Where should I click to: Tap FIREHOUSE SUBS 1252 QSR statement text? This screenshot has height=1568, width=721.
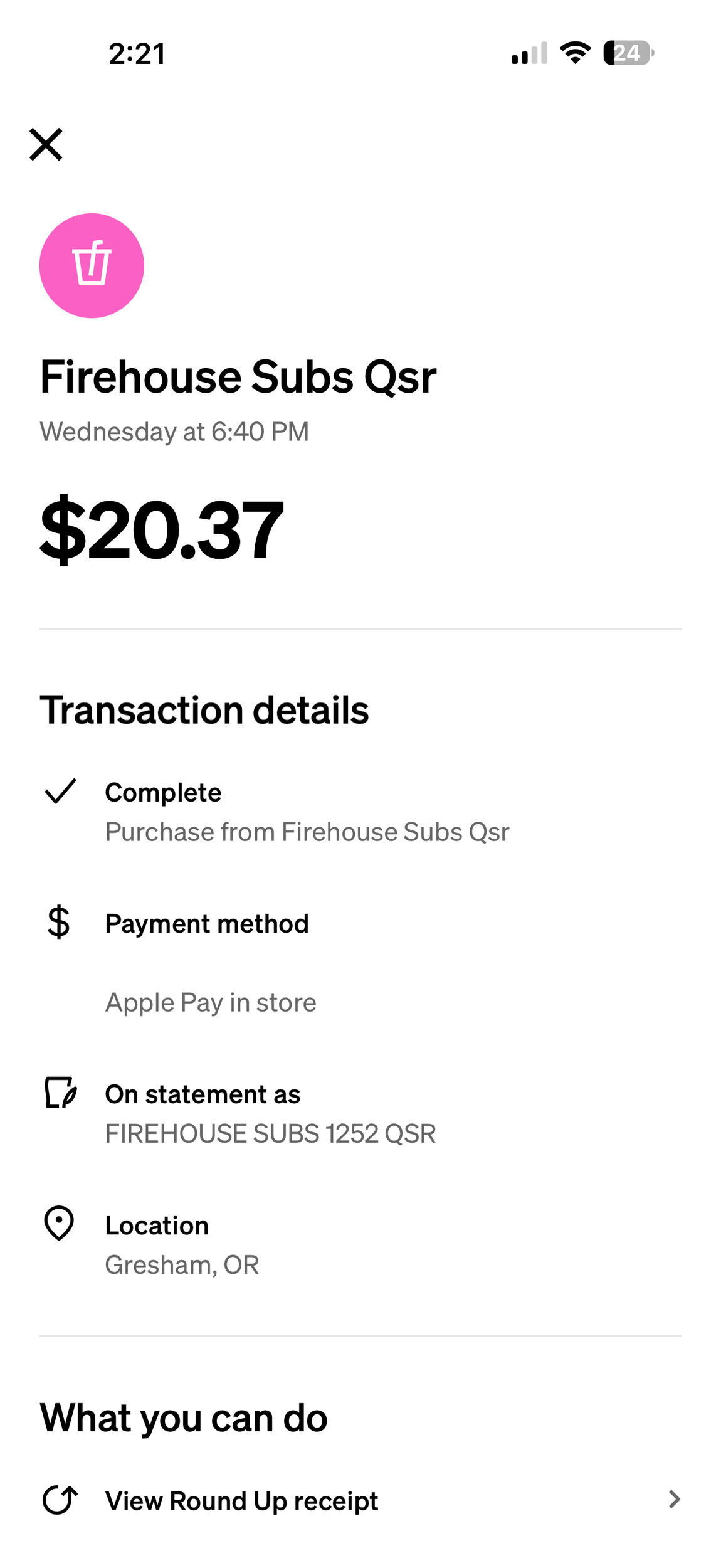tap(270, 1133)
